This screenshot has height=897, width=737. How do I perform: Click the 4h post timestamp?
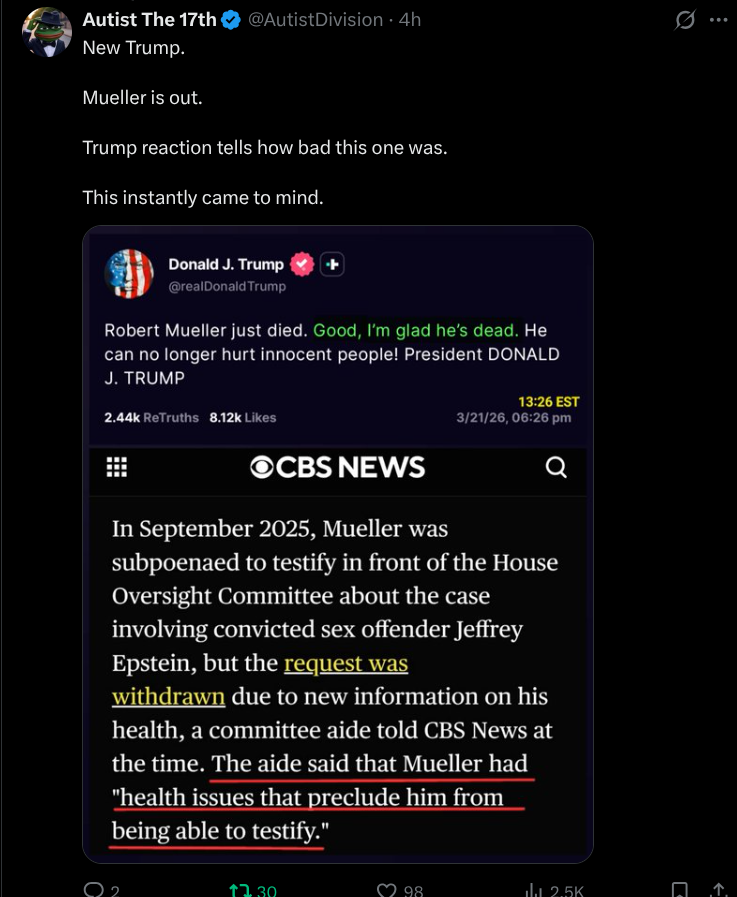(x=410, y=20)
